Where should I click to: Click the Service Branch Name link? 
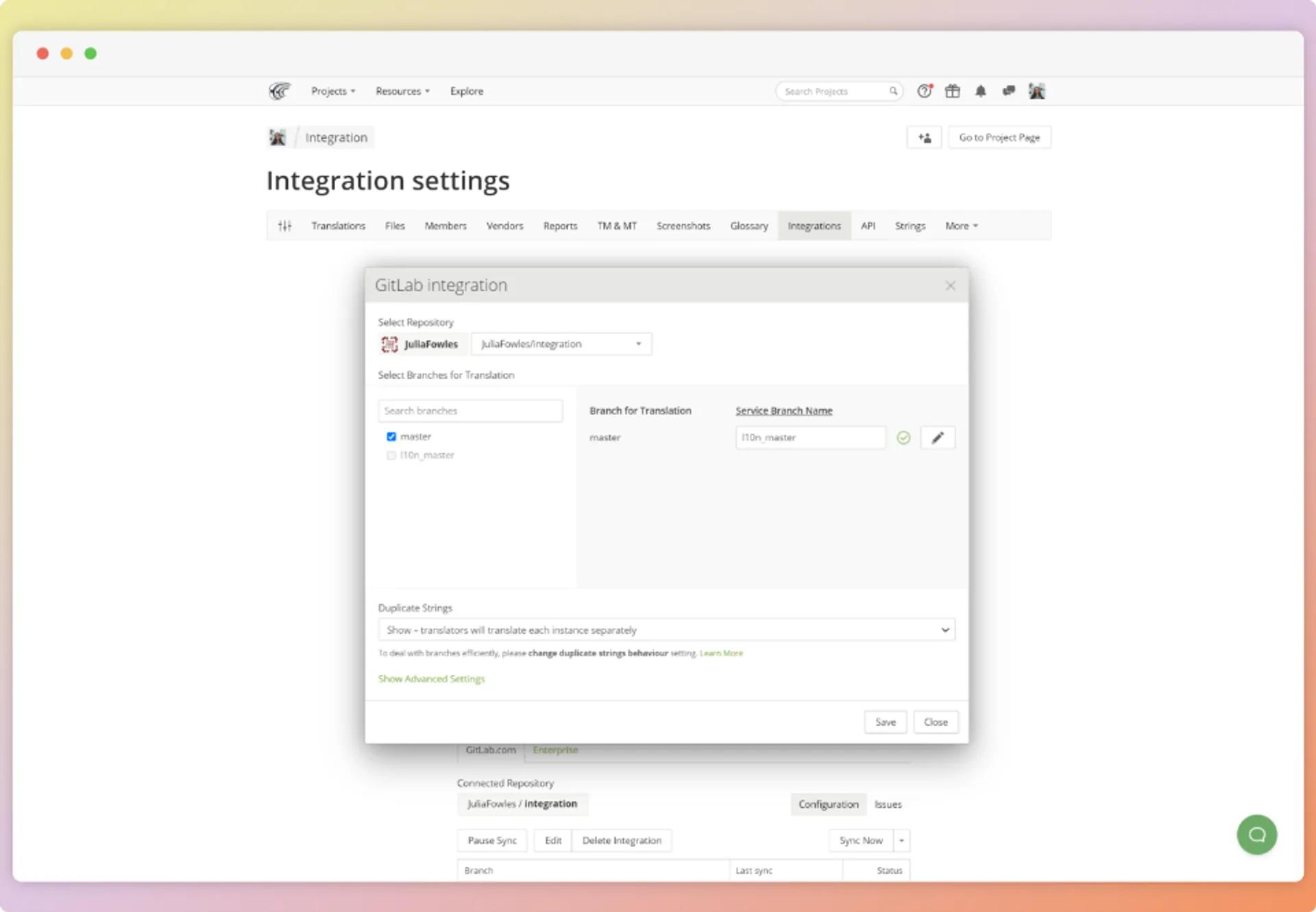pyautogui.click(x=784, y=411)
